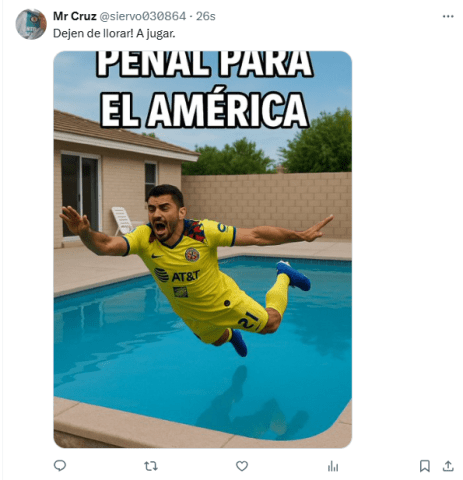Viewport: 463px width, 480px height.
Task: Open Mr Cruz's profile avatar
Action: coord(31,24)
